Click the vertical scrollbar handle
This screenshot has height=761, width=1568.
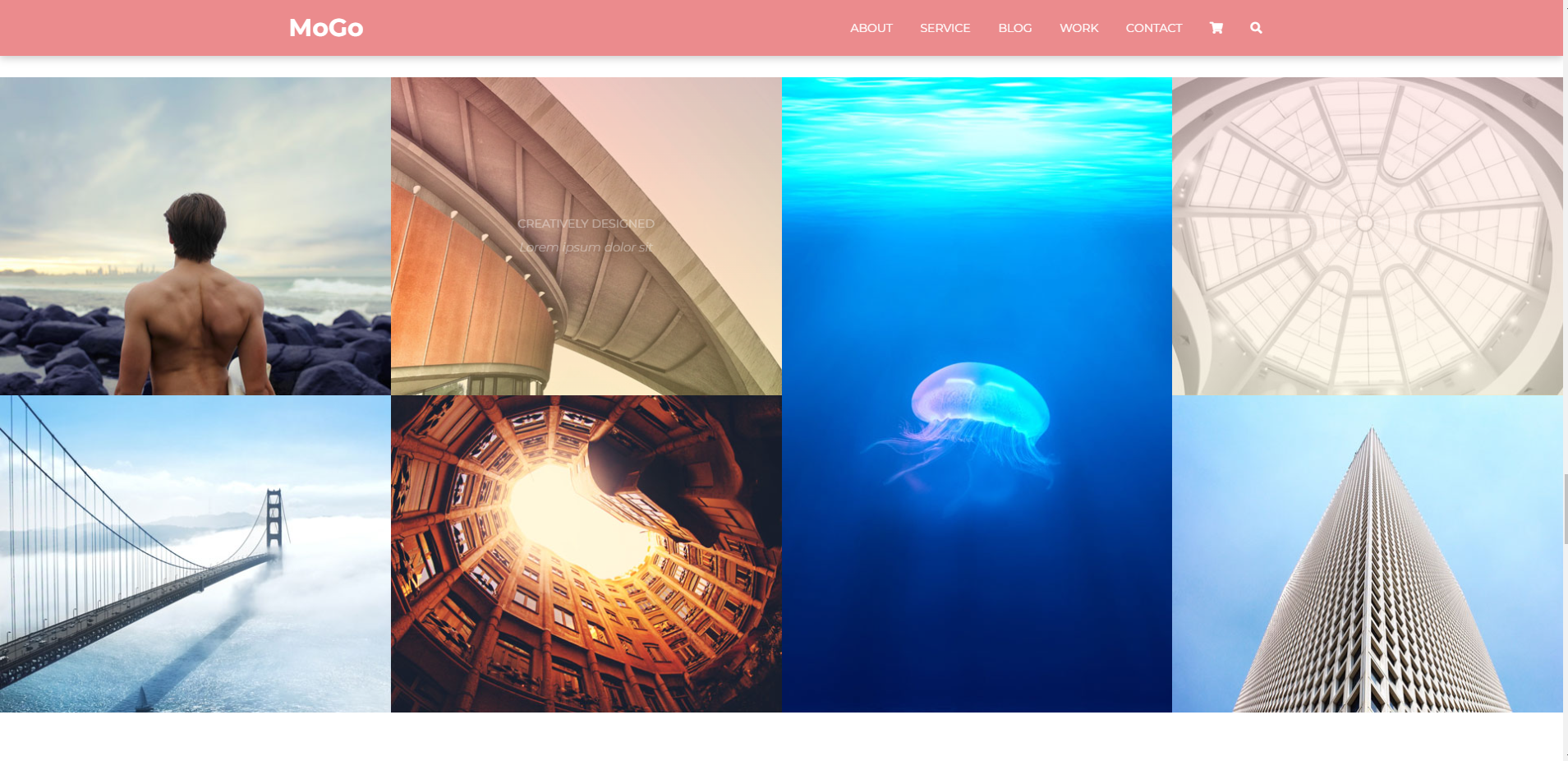coord(1565,508)
